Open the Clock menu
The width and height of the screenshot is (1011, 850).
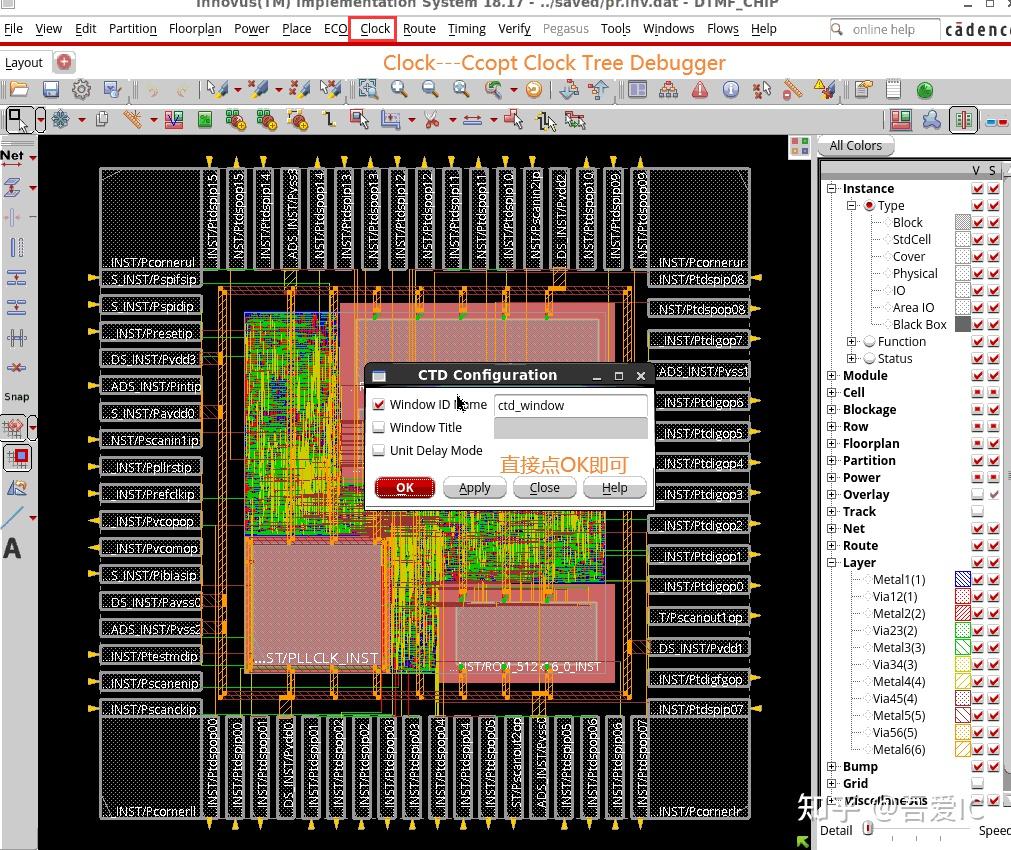pos(375,29)
